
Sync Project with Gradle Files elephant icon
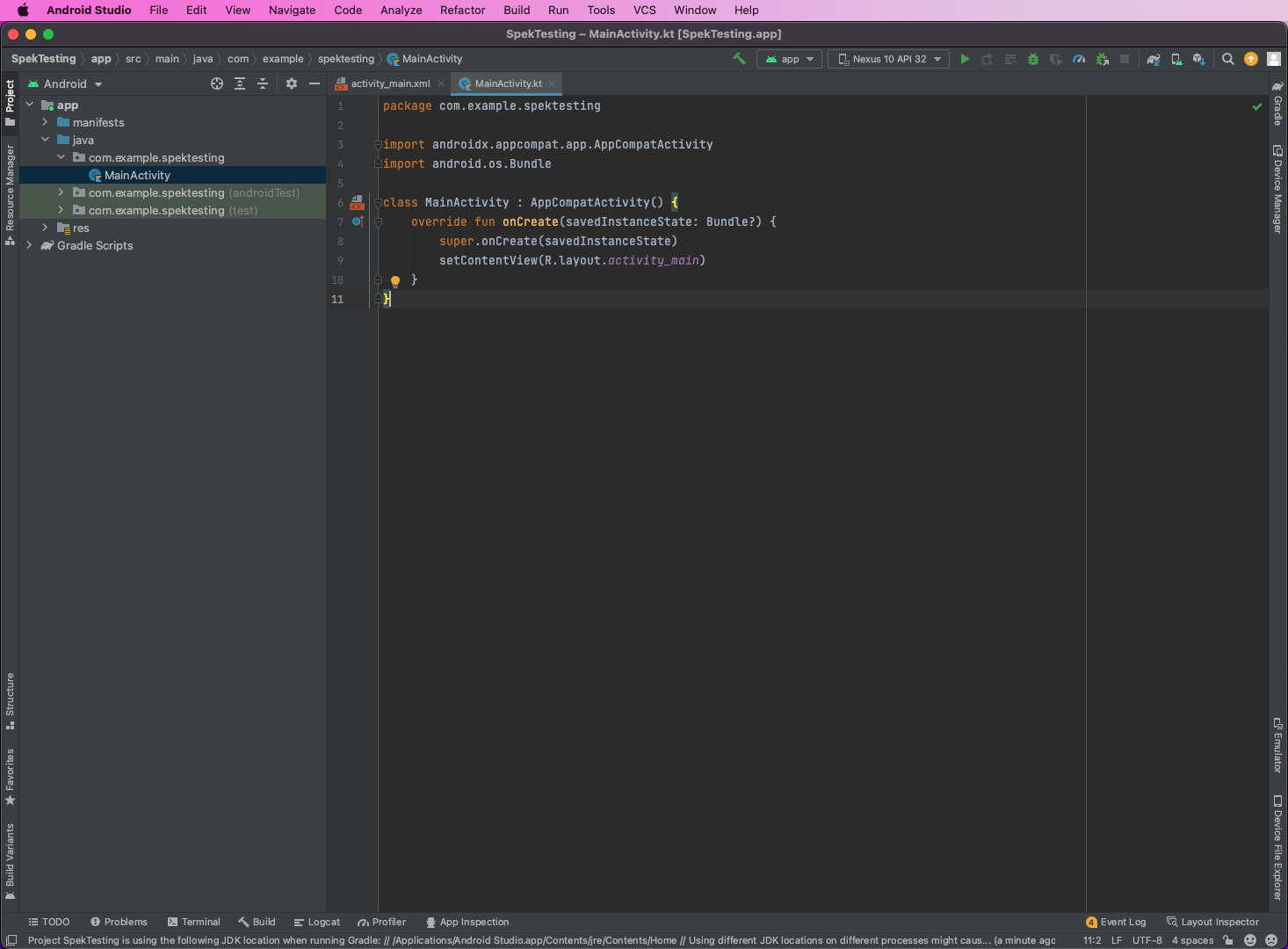[x=1154, y=59]
